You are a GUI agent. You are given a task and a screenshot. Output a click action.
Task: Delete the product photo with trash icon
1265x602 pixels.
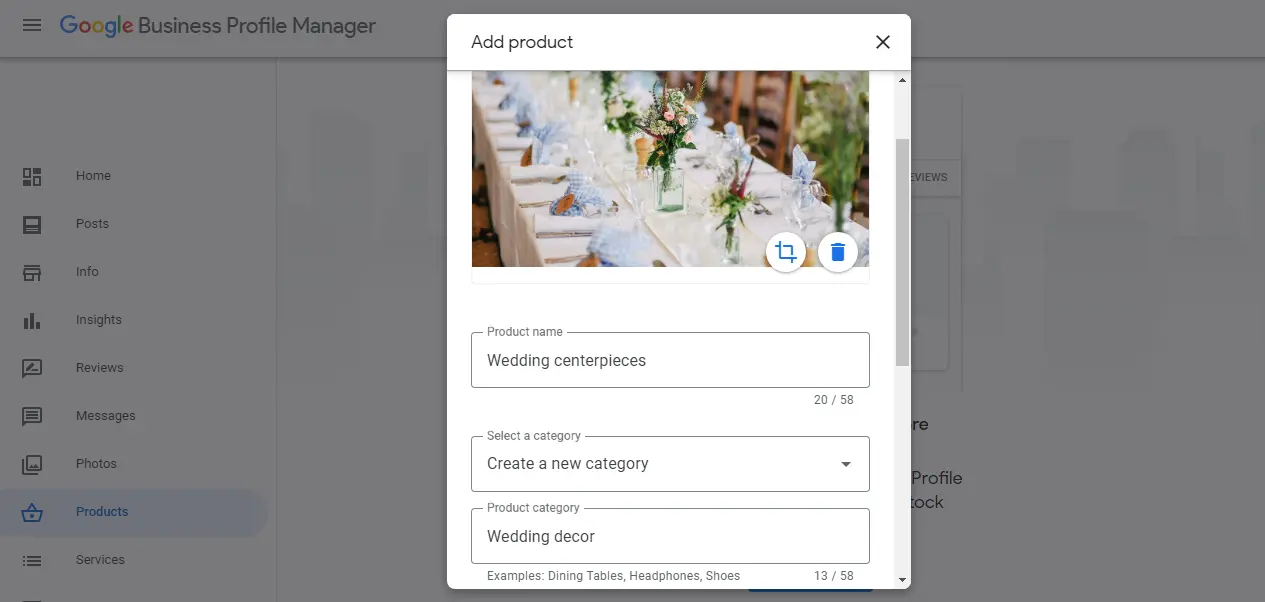(x=838, y=252)
